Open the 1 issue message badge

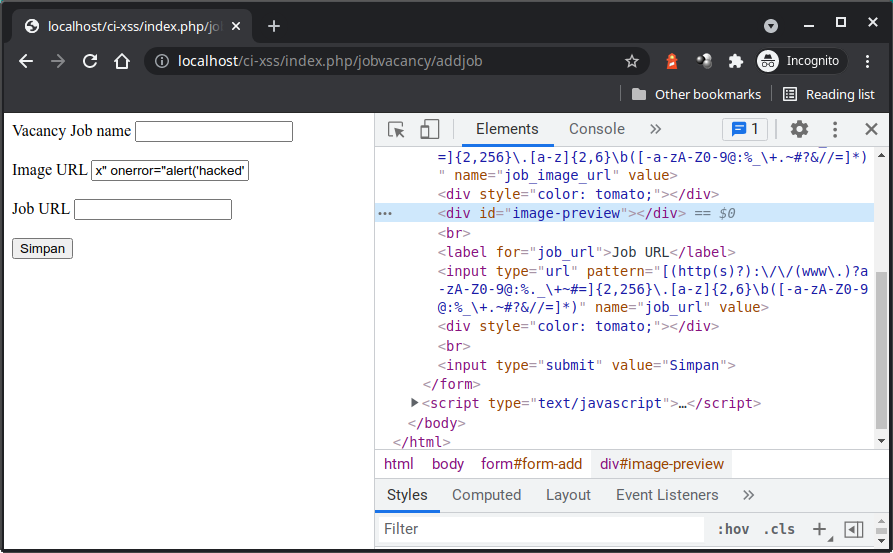pos(745,129)
